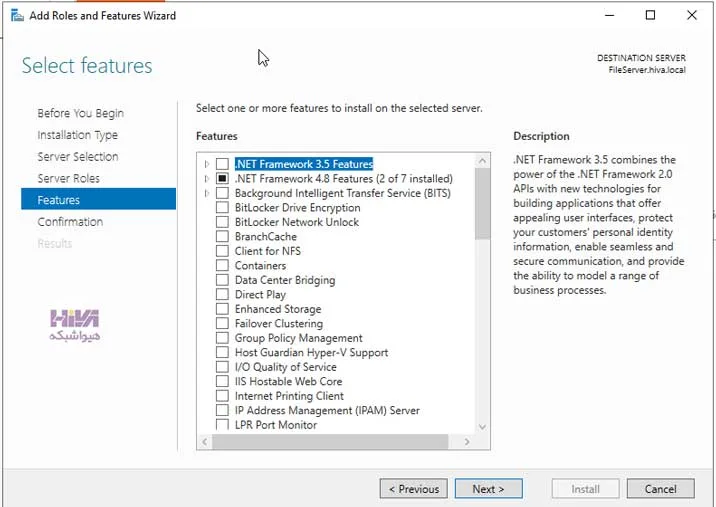Select 'Data Center Bridging' label text
The width and height of the screenshot is (716, 507).
click(285, 280)
